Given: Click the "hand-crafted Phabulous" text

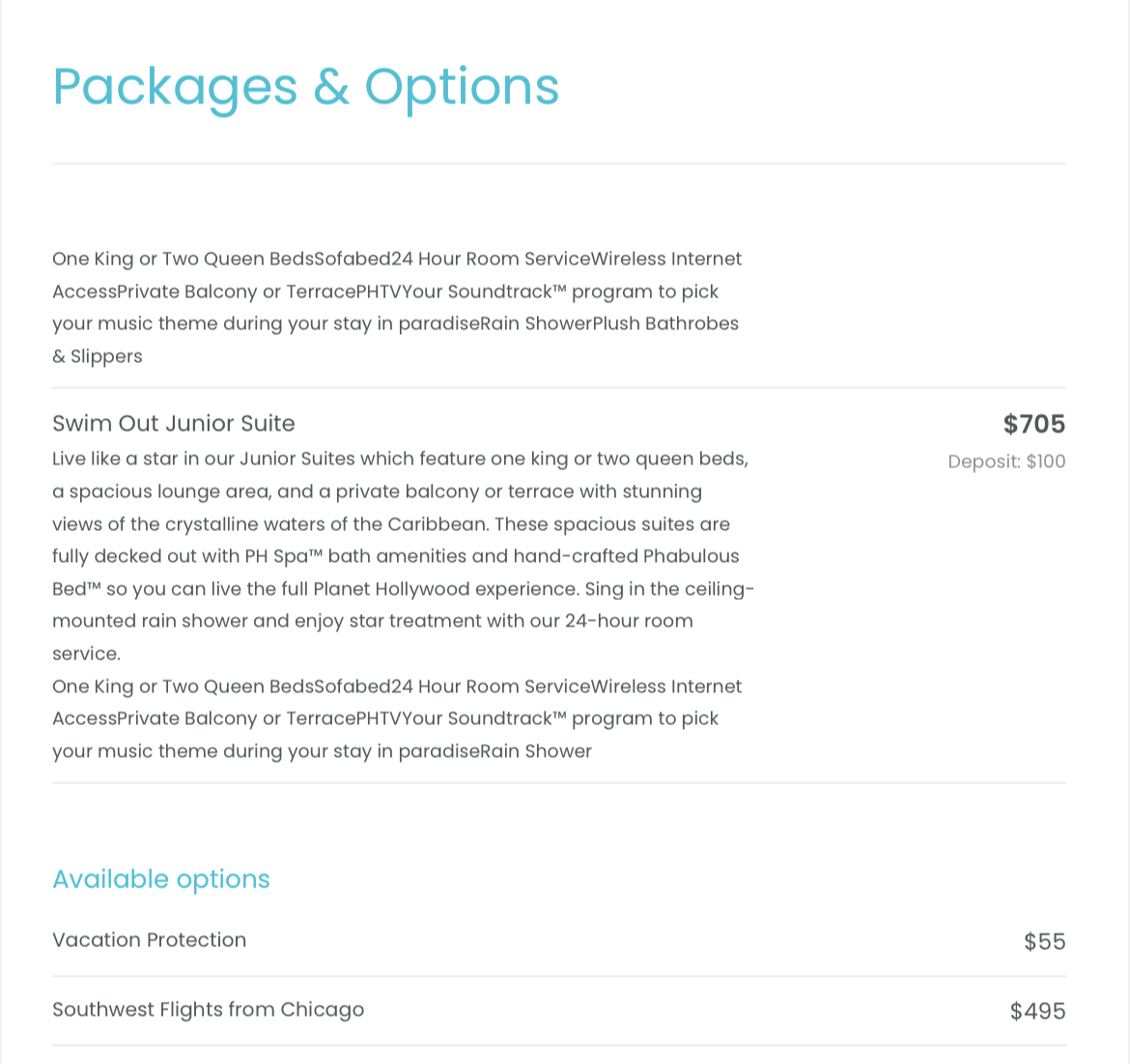Looking at the screenshot, I should coord(626,556).
